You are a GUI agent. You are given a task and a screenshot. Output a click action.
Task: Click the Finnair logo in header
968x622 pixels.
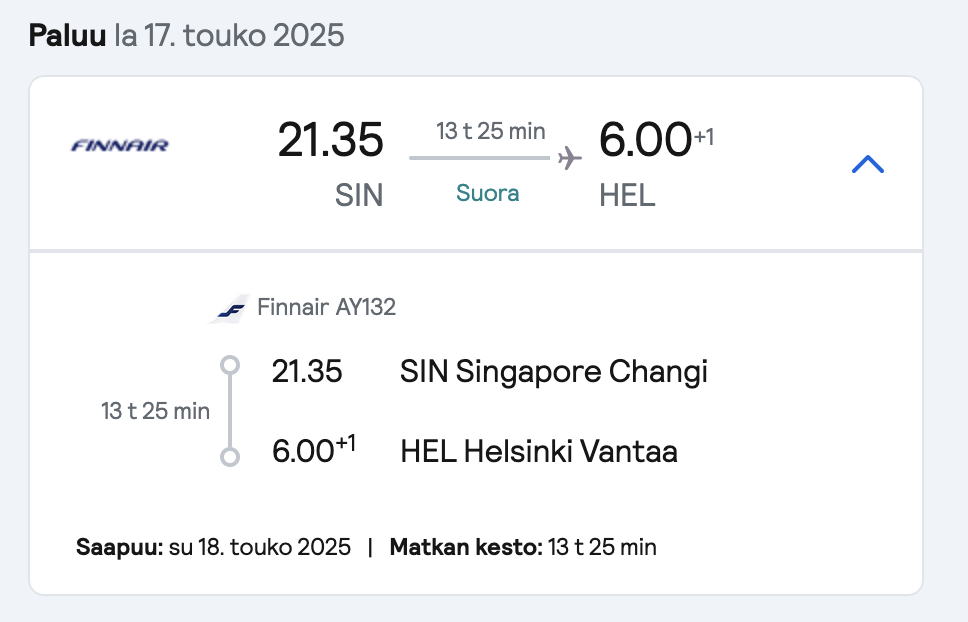click(120, 146)
